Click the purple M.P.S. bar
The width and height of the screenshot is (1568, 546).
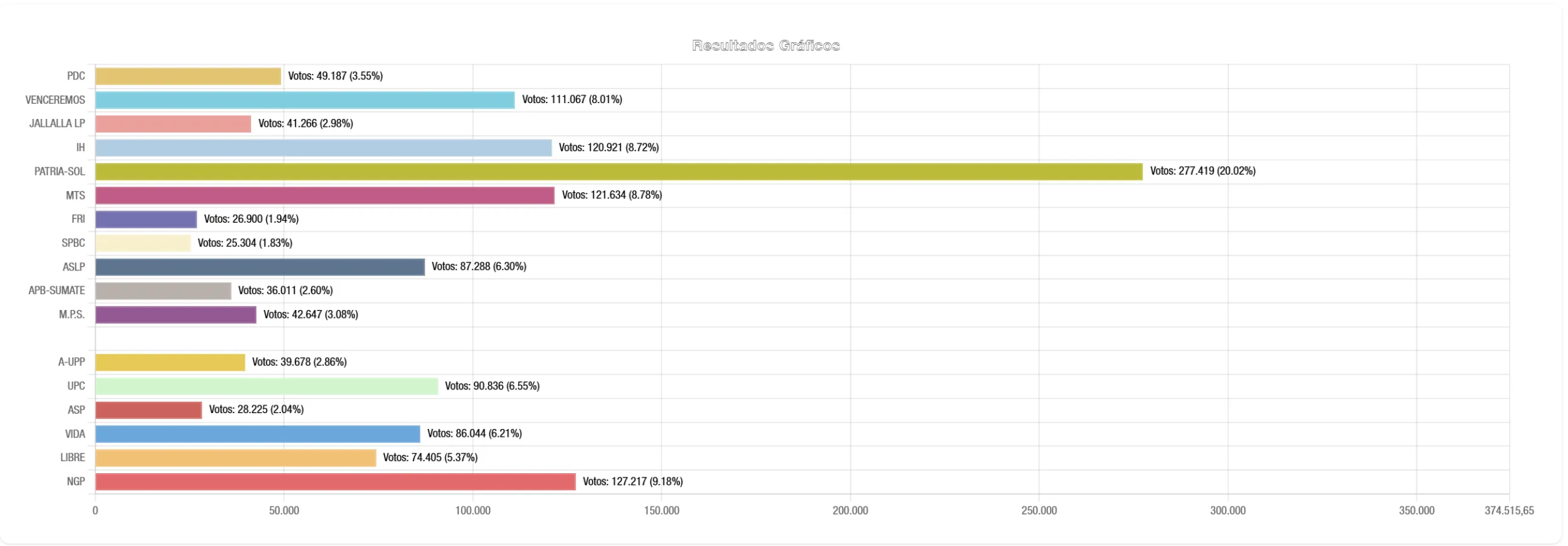[x=175, y=315]
